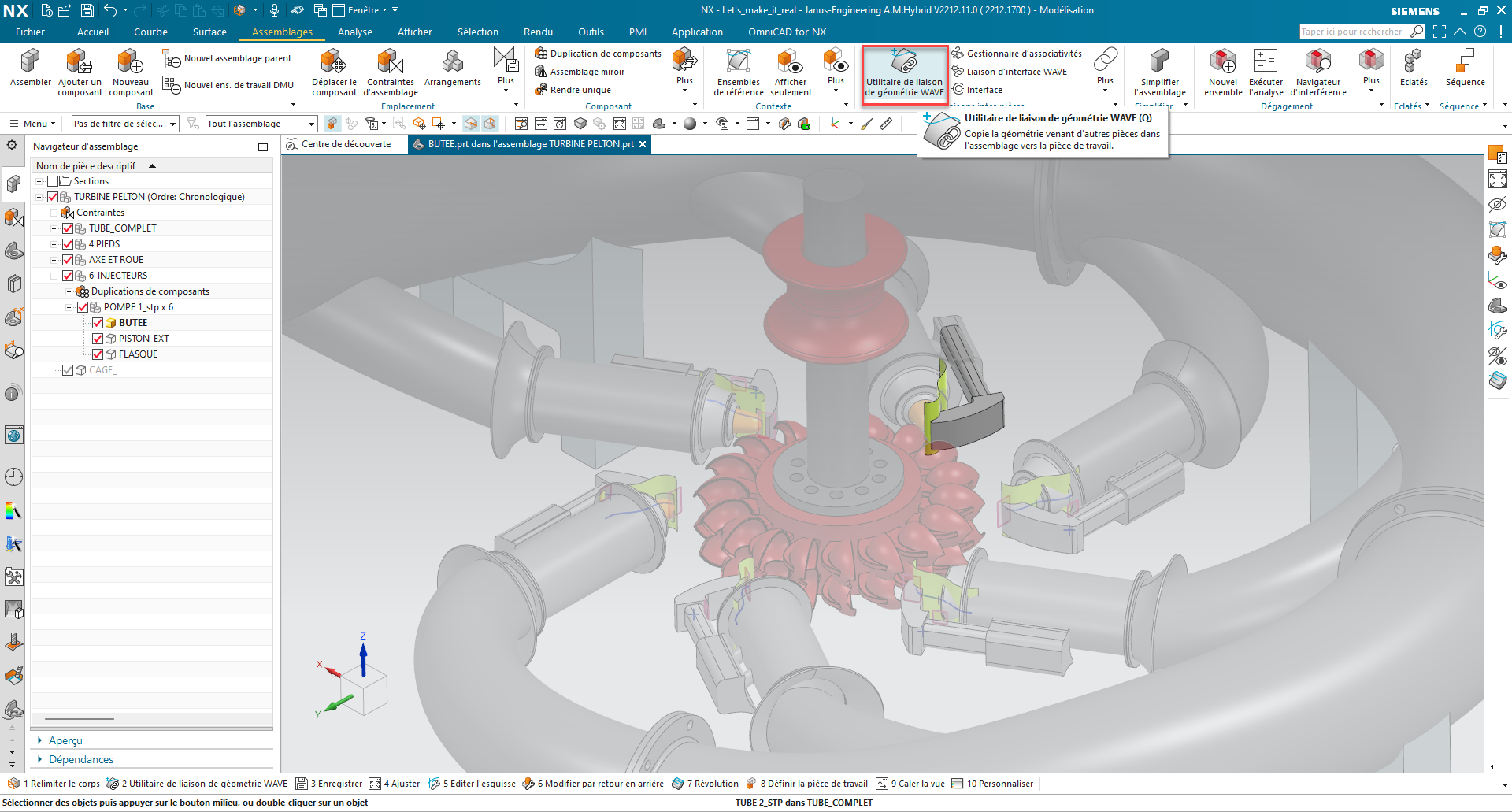1512x812 pixels.
Task: Uncheck the 4 PIEDS checkbox
Action: (68, 244)
